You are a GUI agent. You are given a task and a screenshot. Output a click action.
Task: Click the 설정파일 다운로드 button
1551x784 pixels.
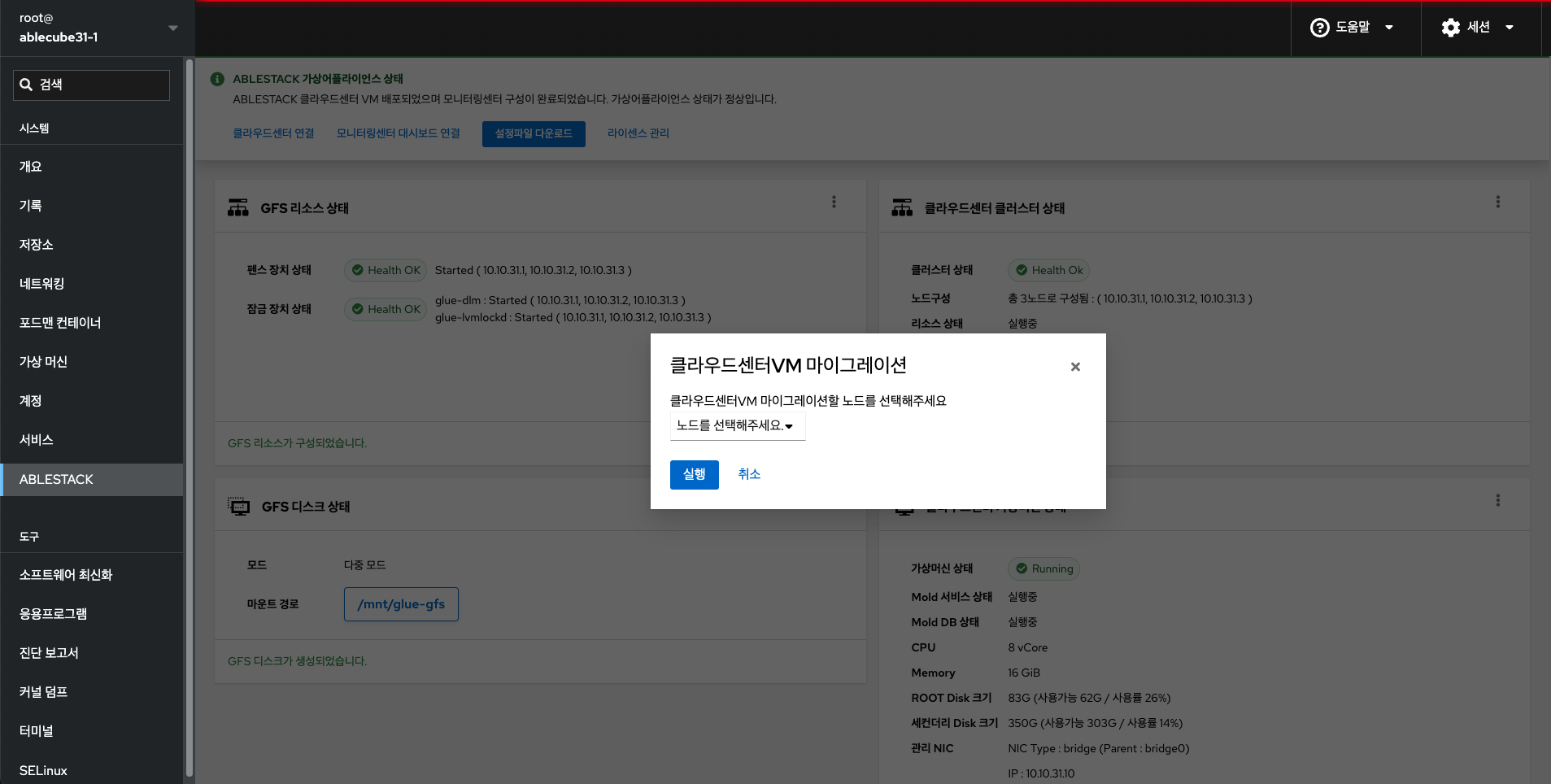534,133
